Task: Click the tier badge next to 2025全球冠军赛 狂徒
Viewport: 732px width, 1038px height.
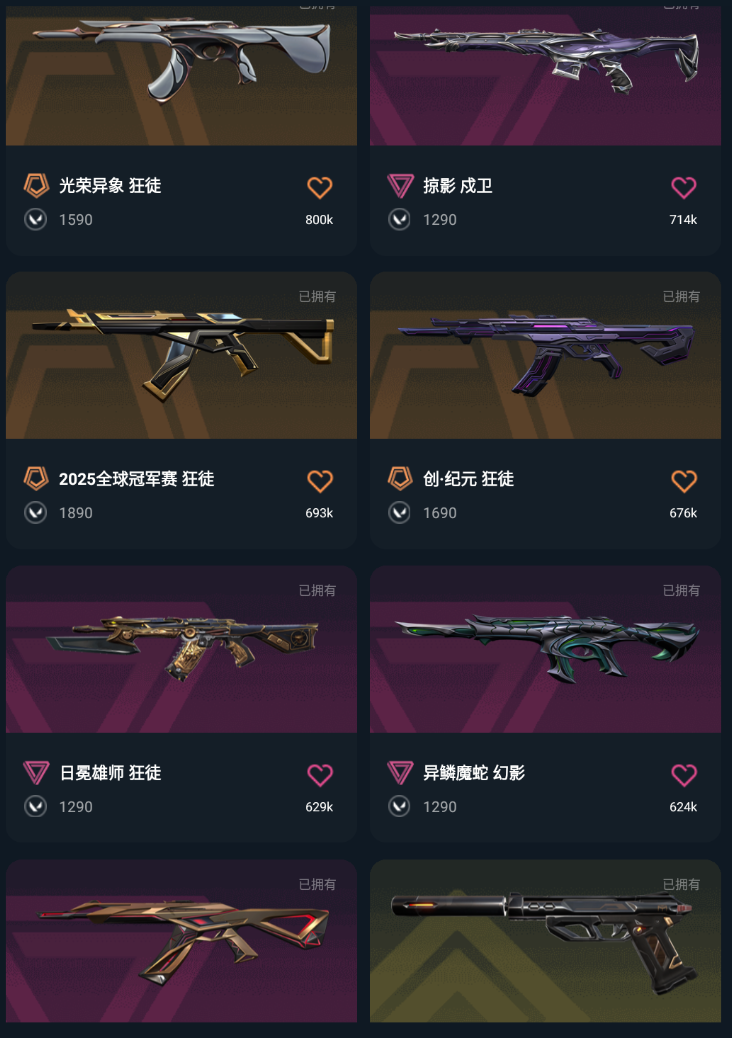Action: coord(36,479)
